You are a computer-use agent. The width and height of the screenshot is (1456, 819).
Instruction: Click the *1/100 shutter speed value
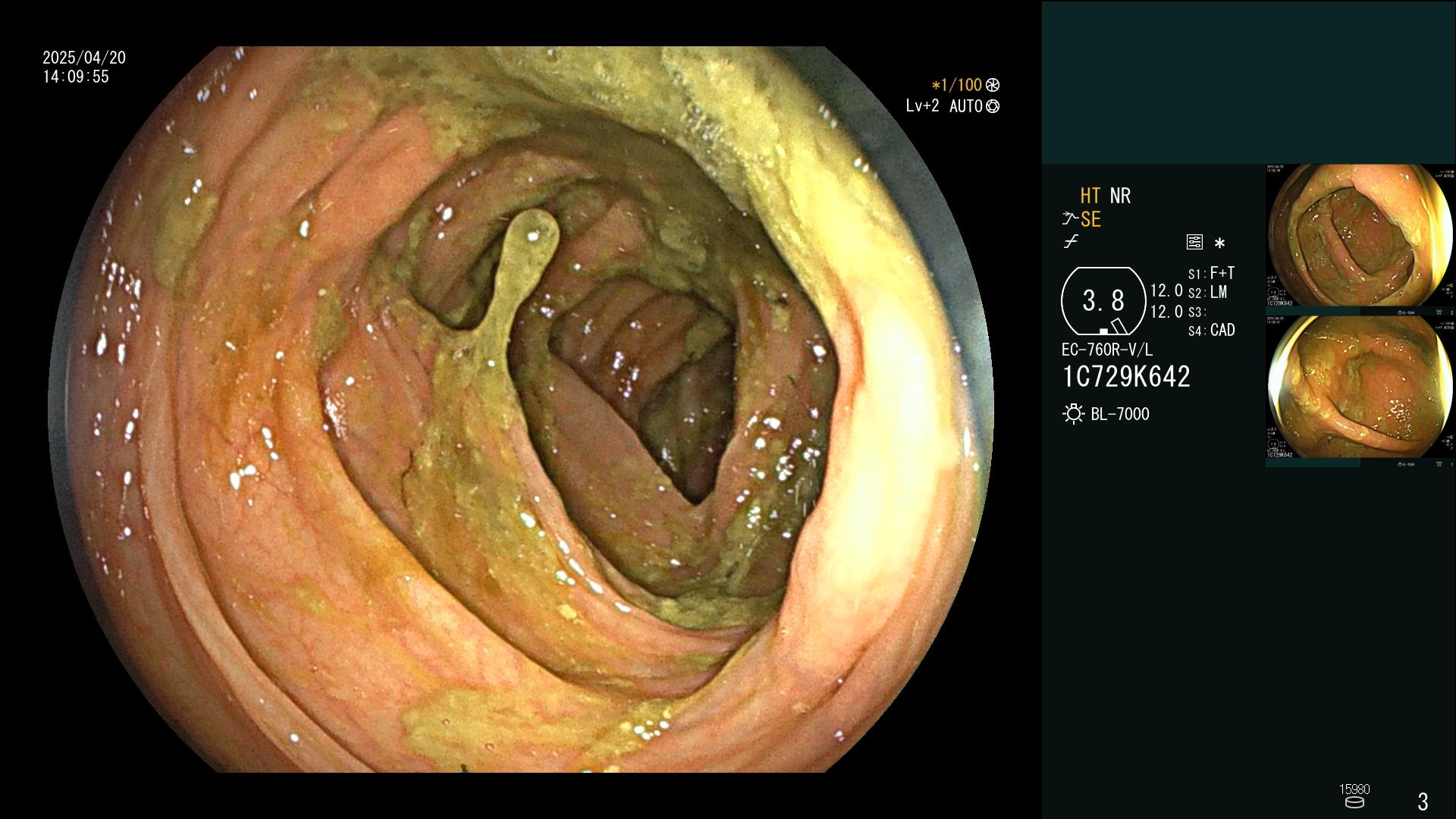click(956, 85)
